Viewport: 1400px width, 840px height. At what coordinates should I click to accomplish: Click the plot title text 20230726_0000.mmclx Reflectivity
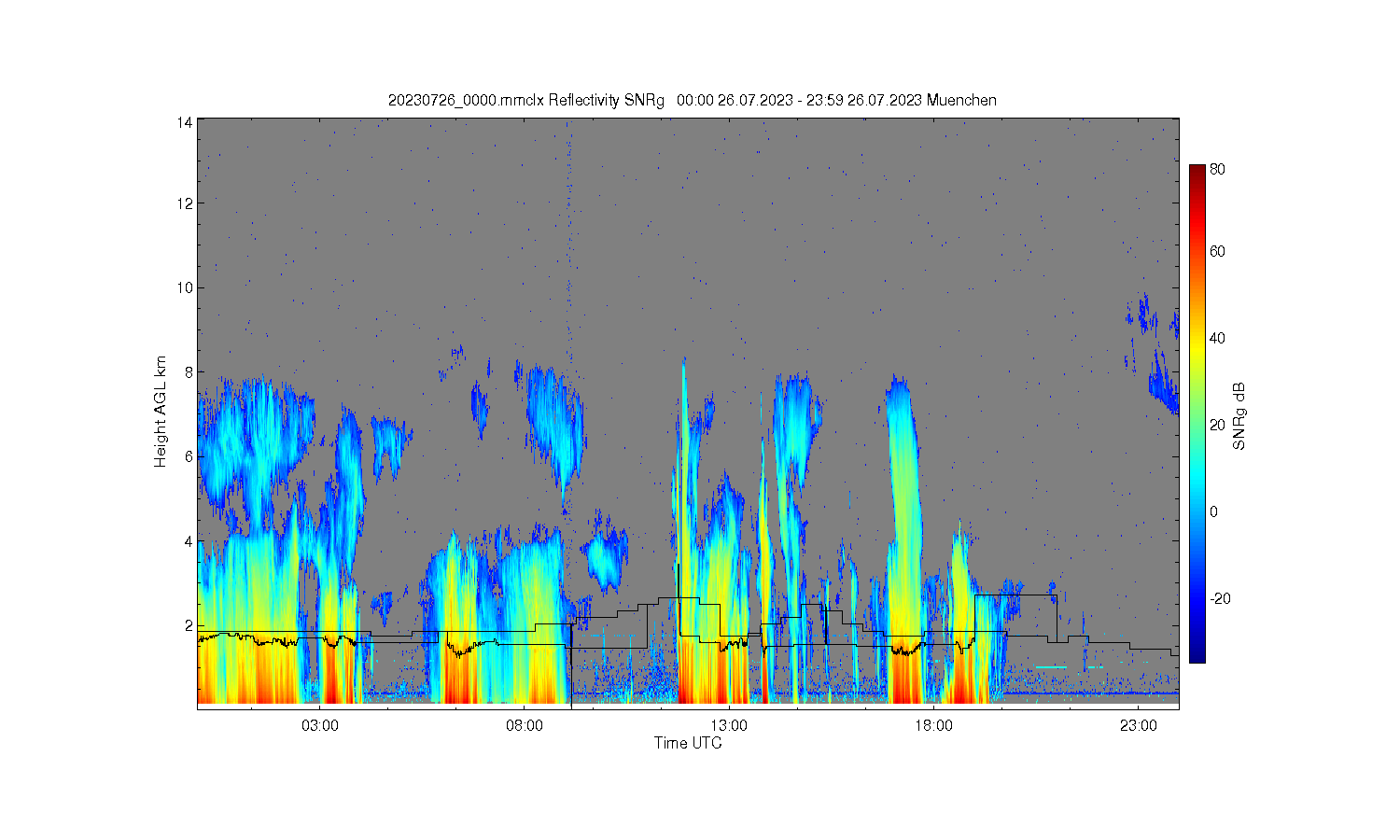pyautogui.click(x=504, y=100)
